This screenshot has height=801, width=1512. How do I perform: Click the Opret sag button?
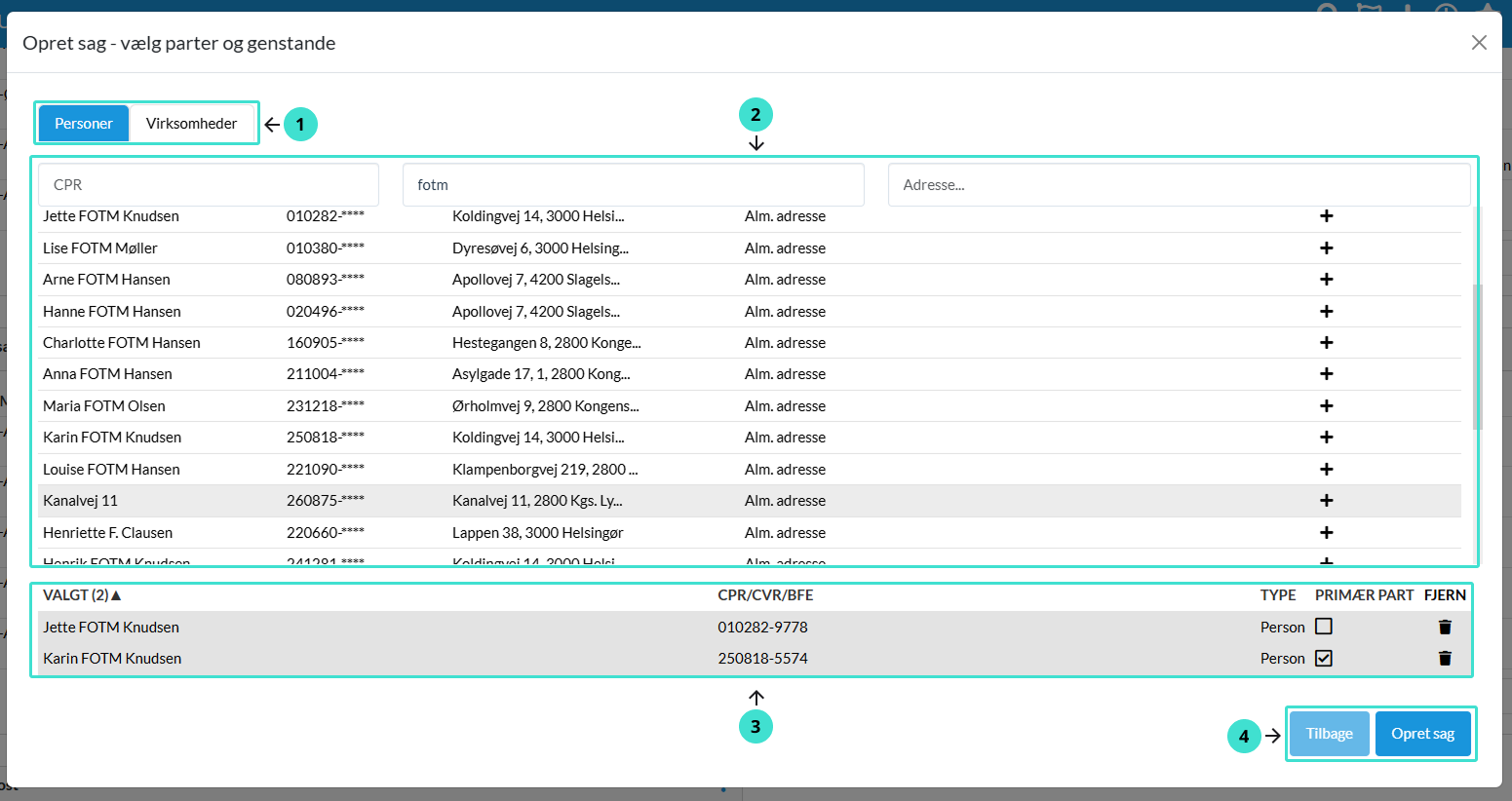click(1422, 734)
